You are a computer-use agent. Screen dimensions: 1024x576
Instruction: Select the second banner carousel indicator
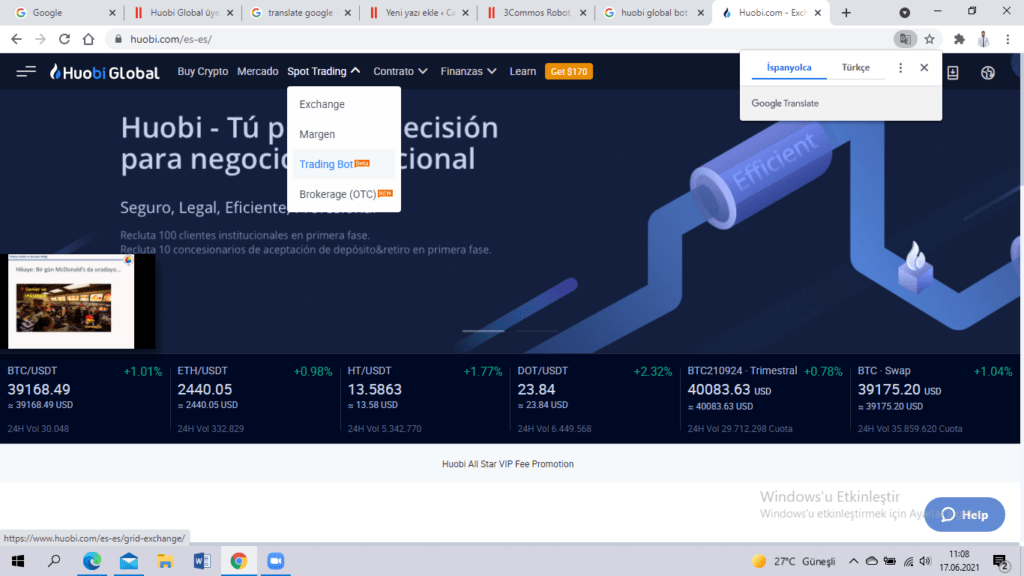pyautogui.click(x=537, y=331)
